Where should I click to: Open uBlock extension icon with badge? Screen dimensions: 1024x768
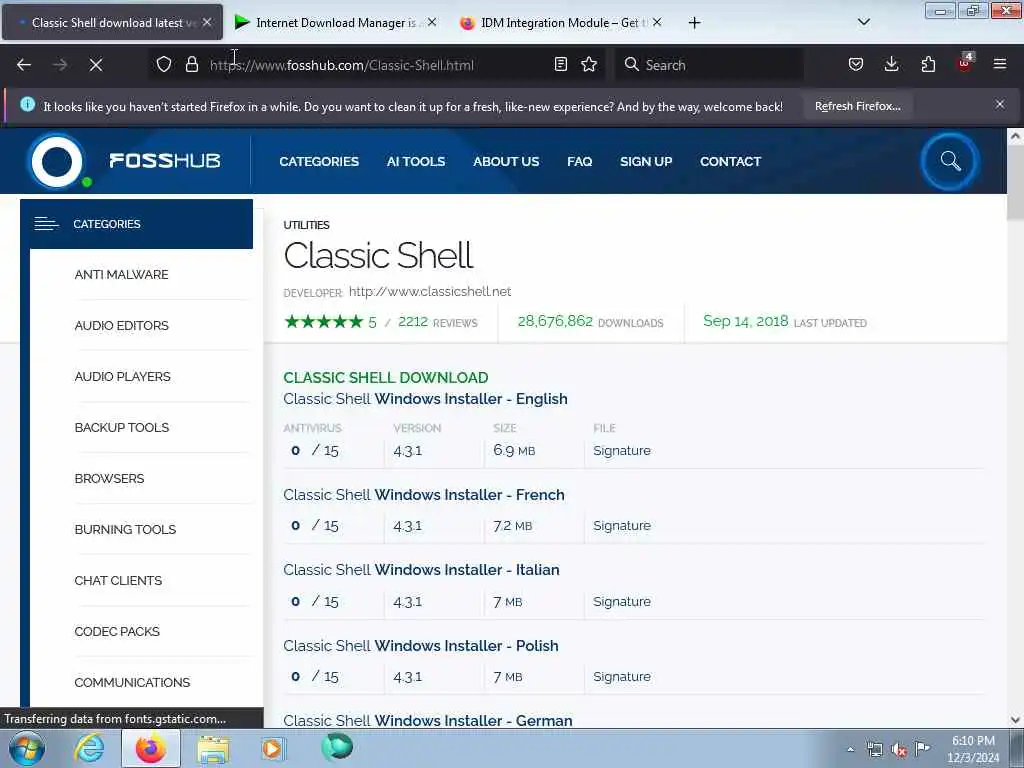(x=965, y=63)
